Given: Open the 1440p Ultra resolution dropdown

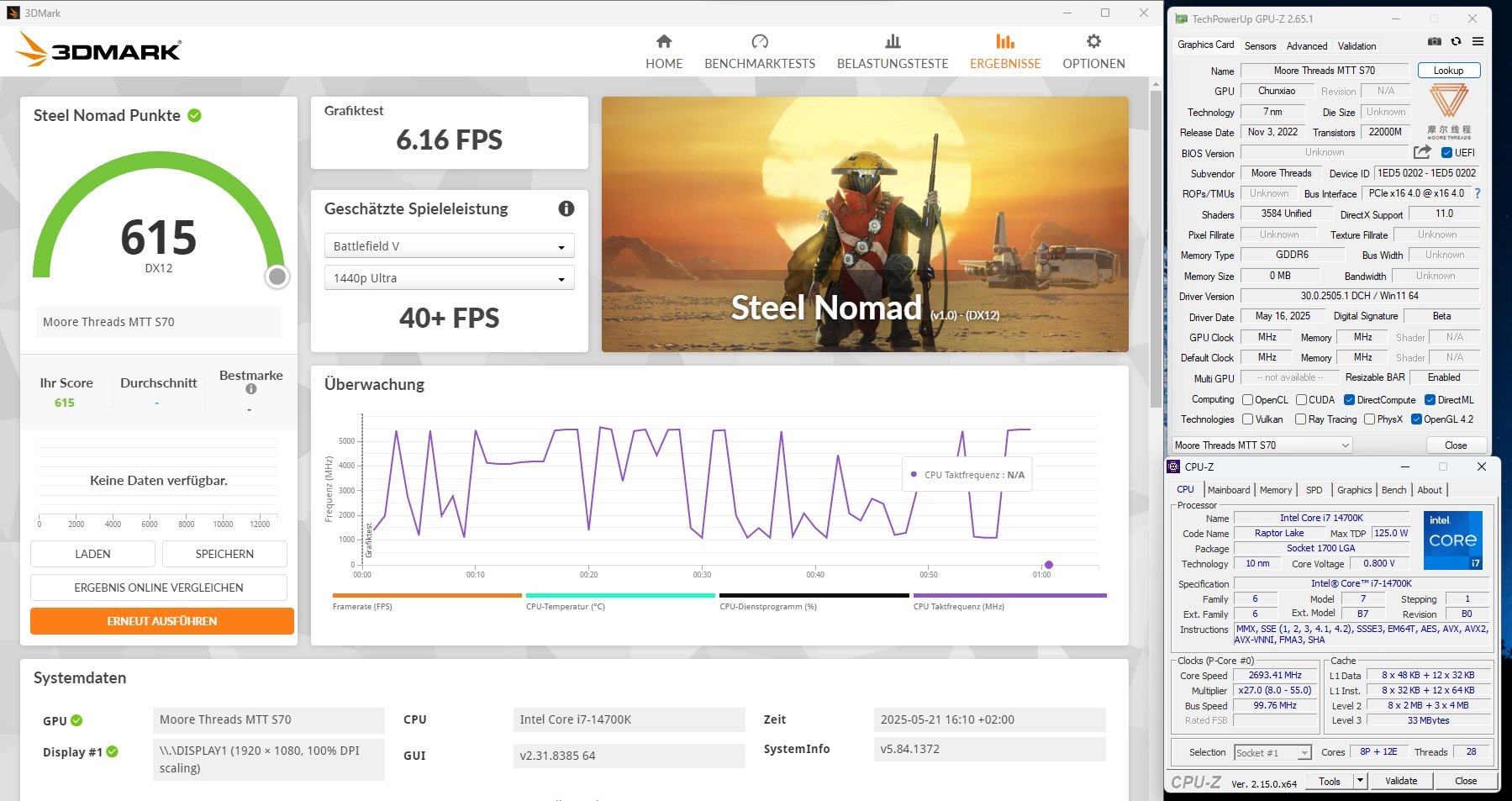Looking at the screenshot, I should (449, 278).
